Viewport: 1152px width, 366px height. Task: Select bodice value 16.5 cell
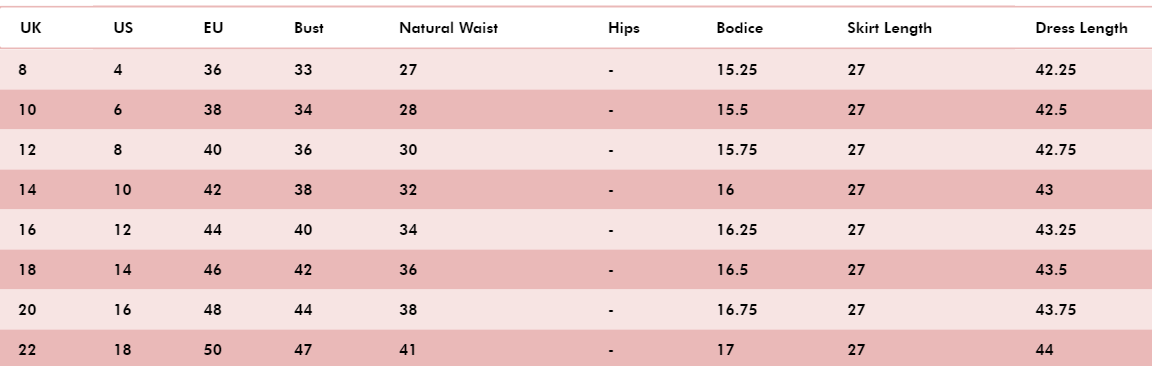732,270
